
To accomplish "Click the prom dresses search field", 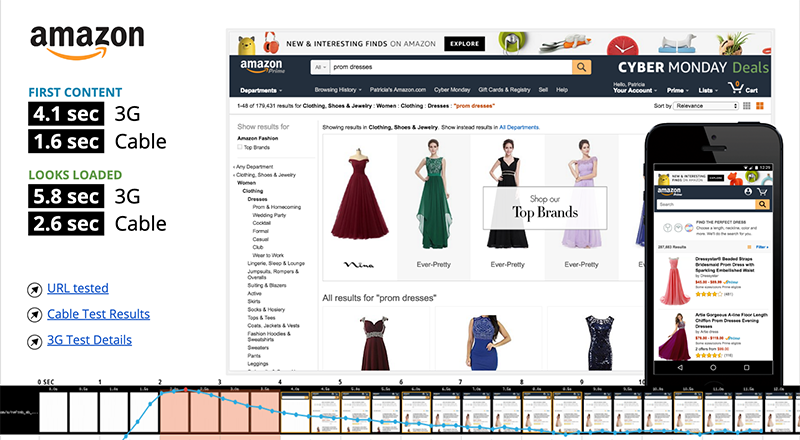I will coord(451,67).
